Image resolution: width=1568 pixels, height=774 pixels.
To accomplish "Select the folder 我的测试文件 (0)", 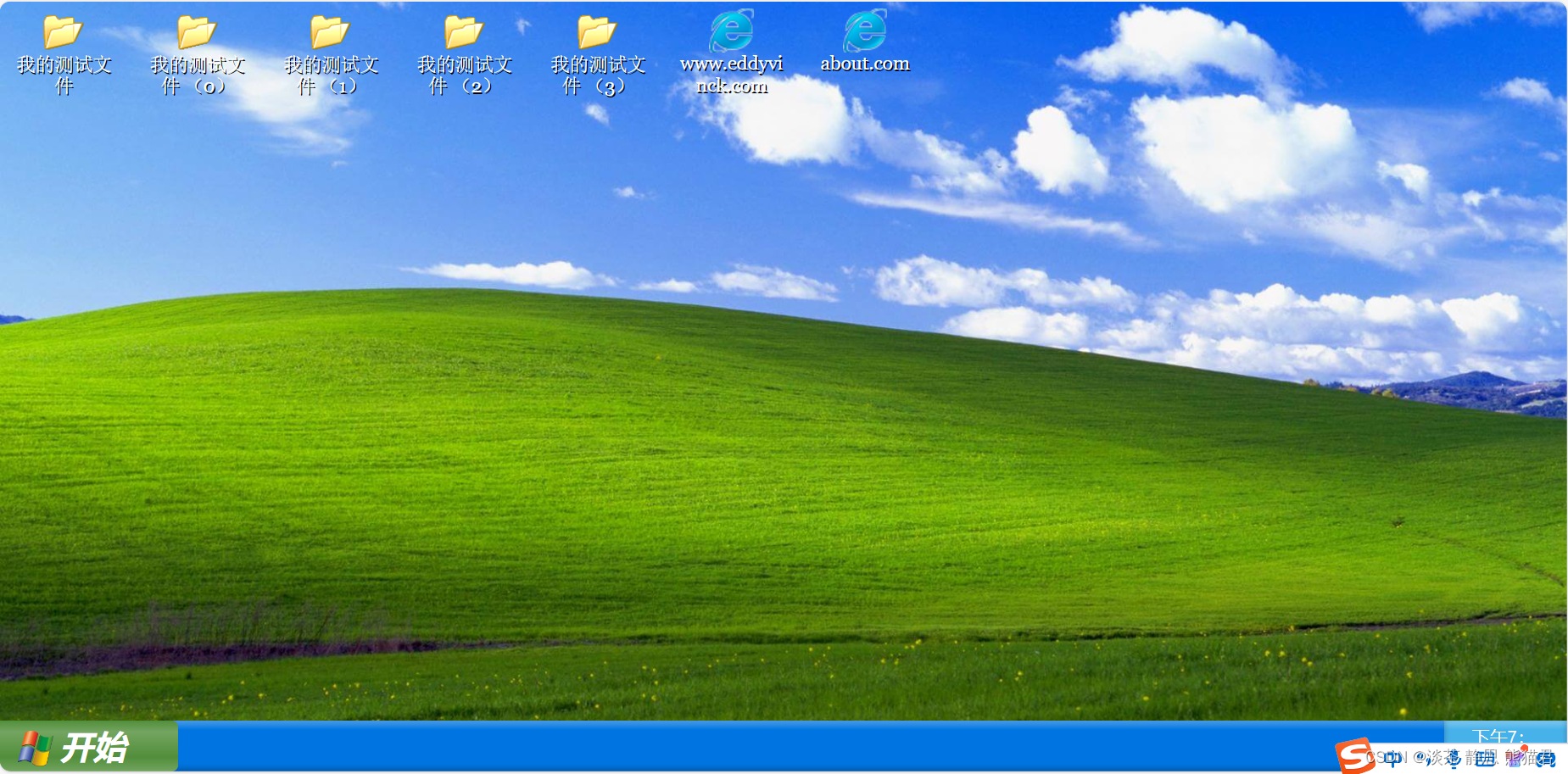I will pos(197,54).
